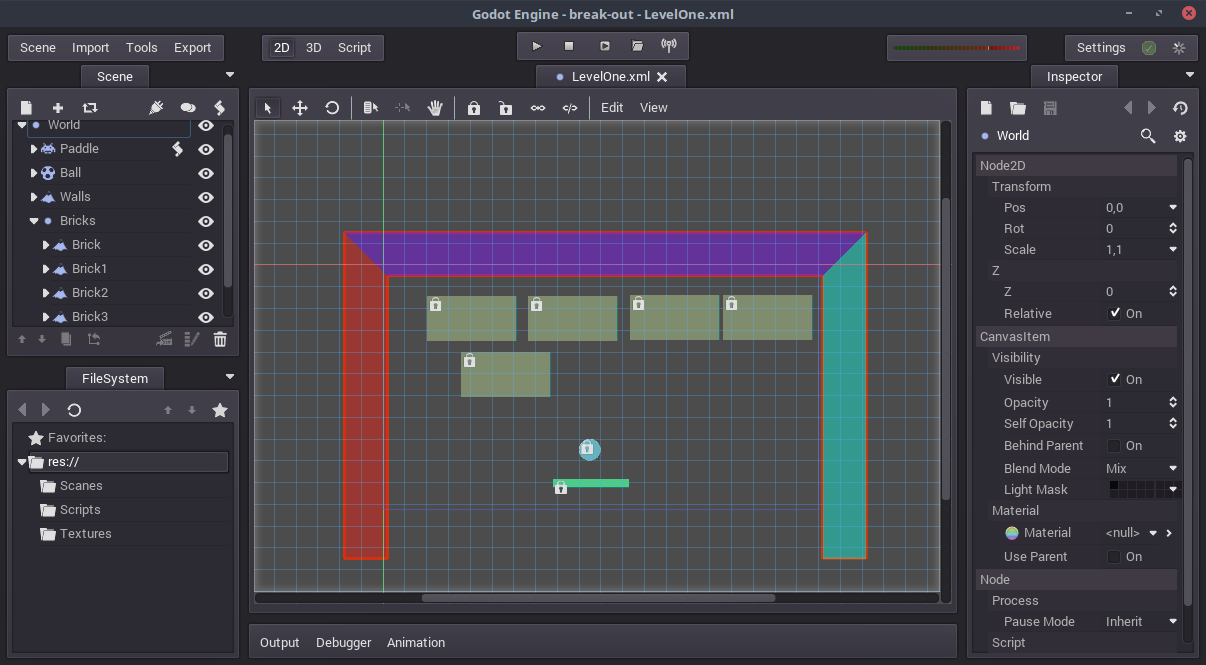Lock the selected object

[x=473, y=107]
